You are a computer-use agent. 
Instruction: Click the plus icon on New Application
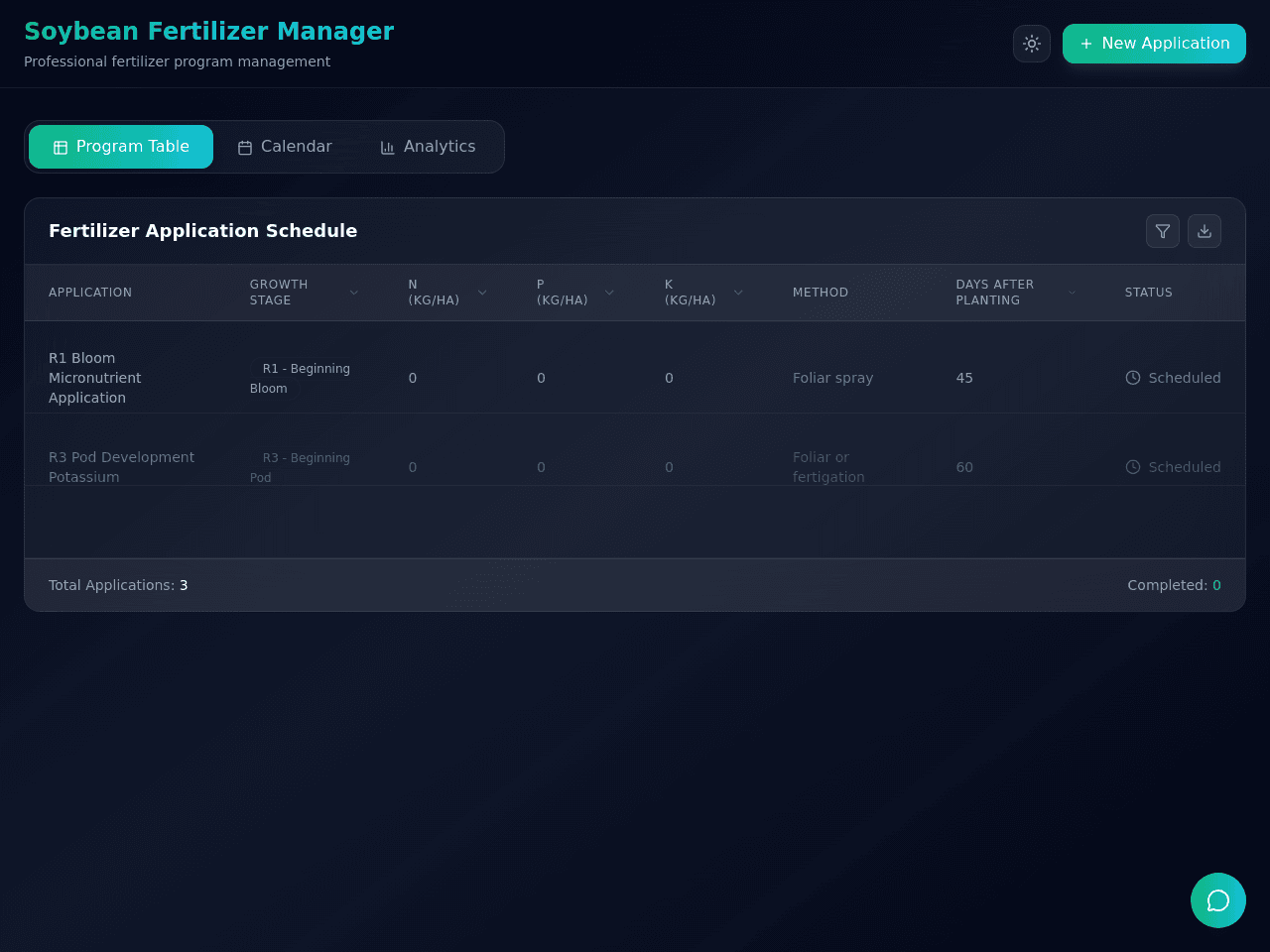1086,44
